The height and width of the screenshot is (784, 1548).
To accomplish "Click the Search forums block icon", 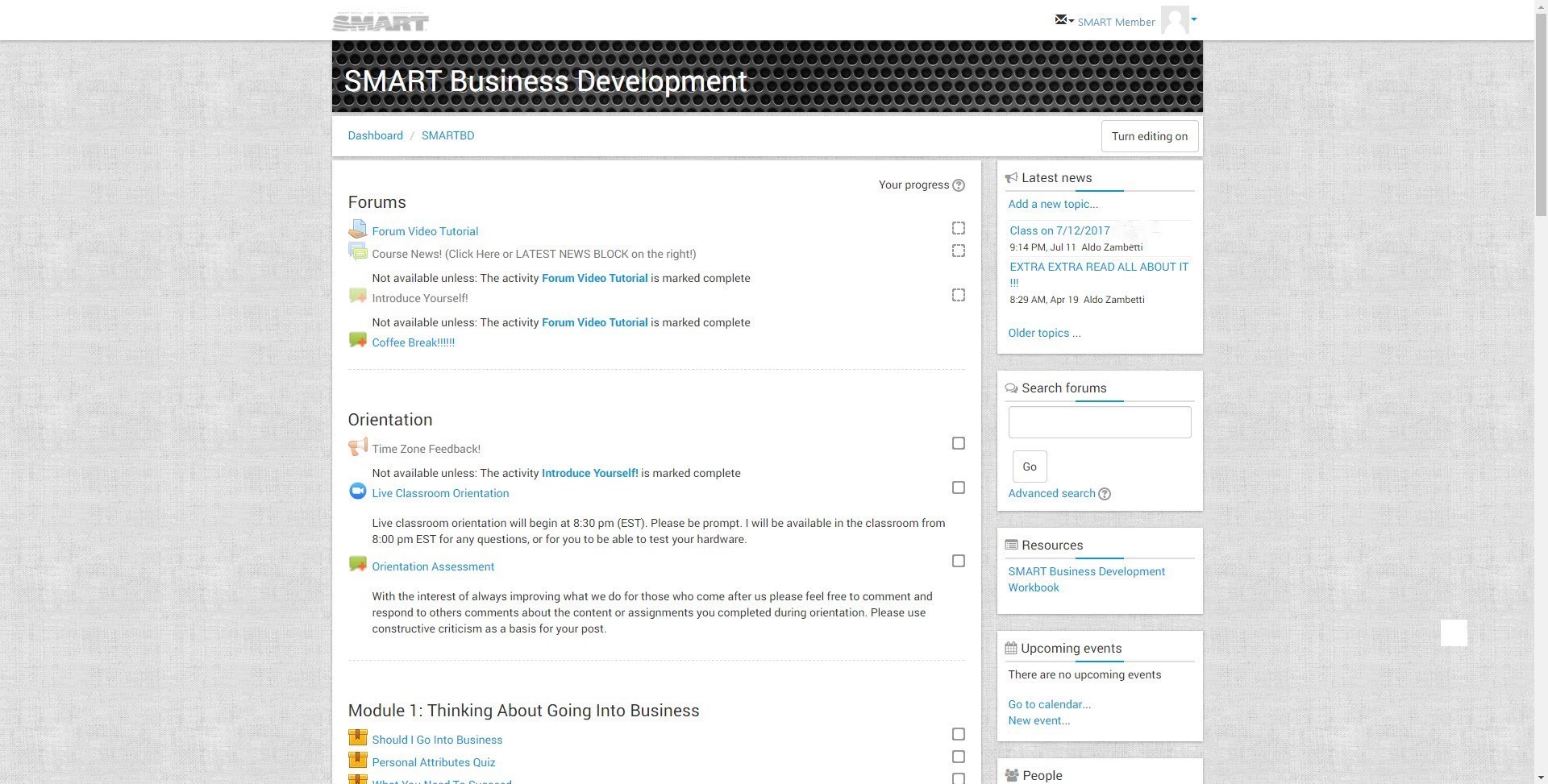I will 1011,388.
